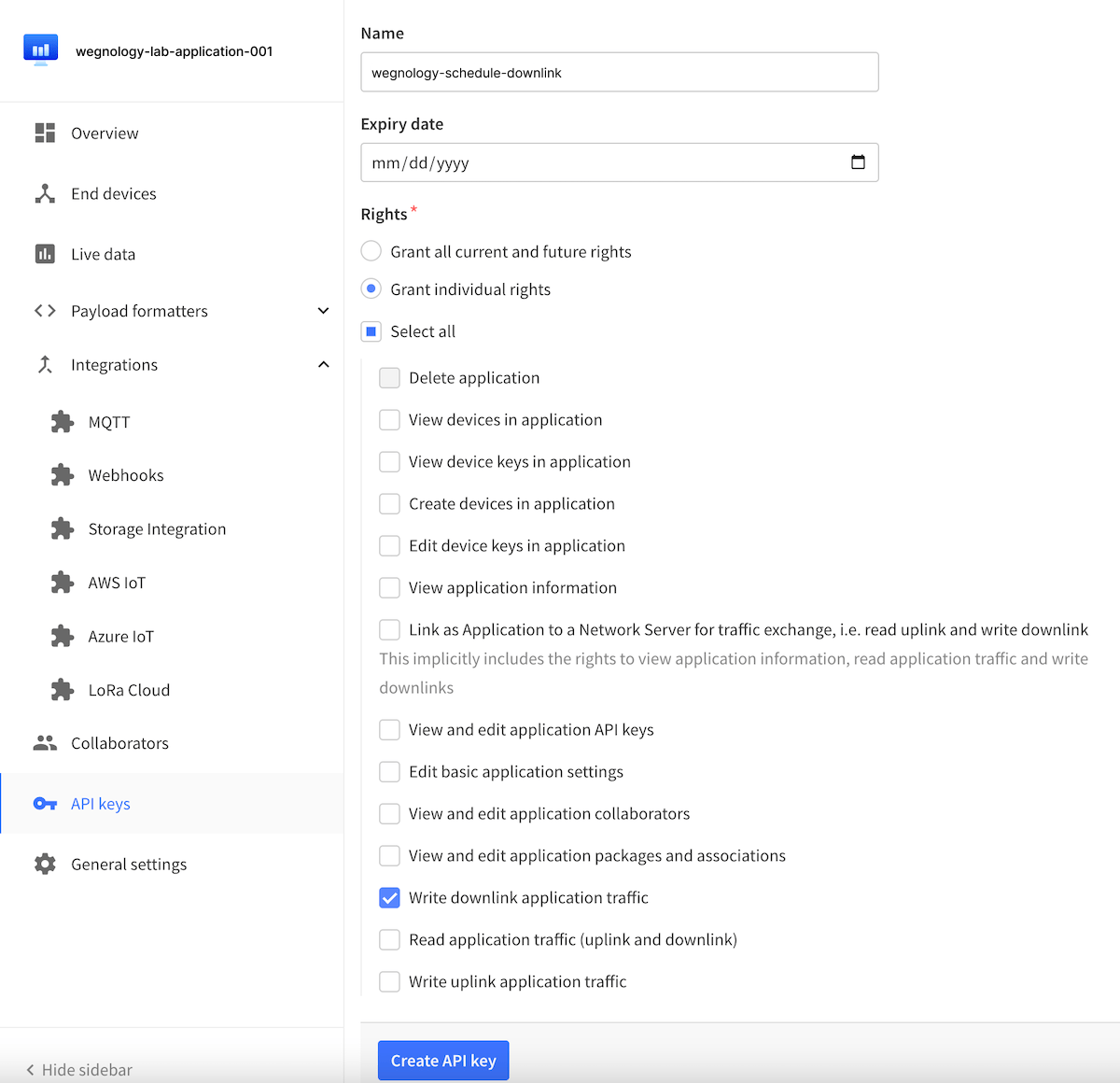Check View device keys in application
1120x1083 pixels.
pyautogui.click(x=389, y=461)
